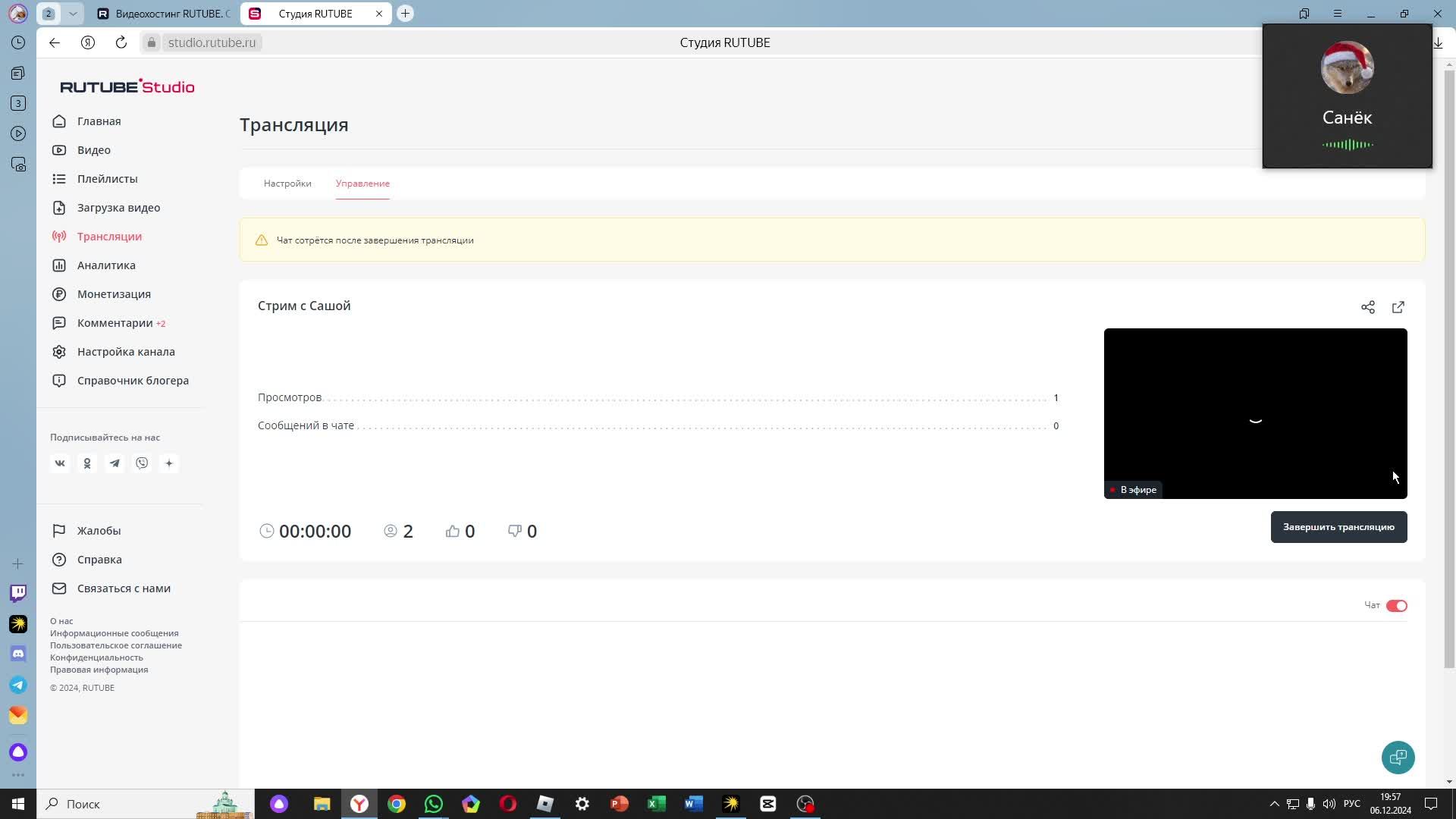The image size is (1456, 819).
Task: Open Discord in the browser sidebar
Action: coord(18,654)
